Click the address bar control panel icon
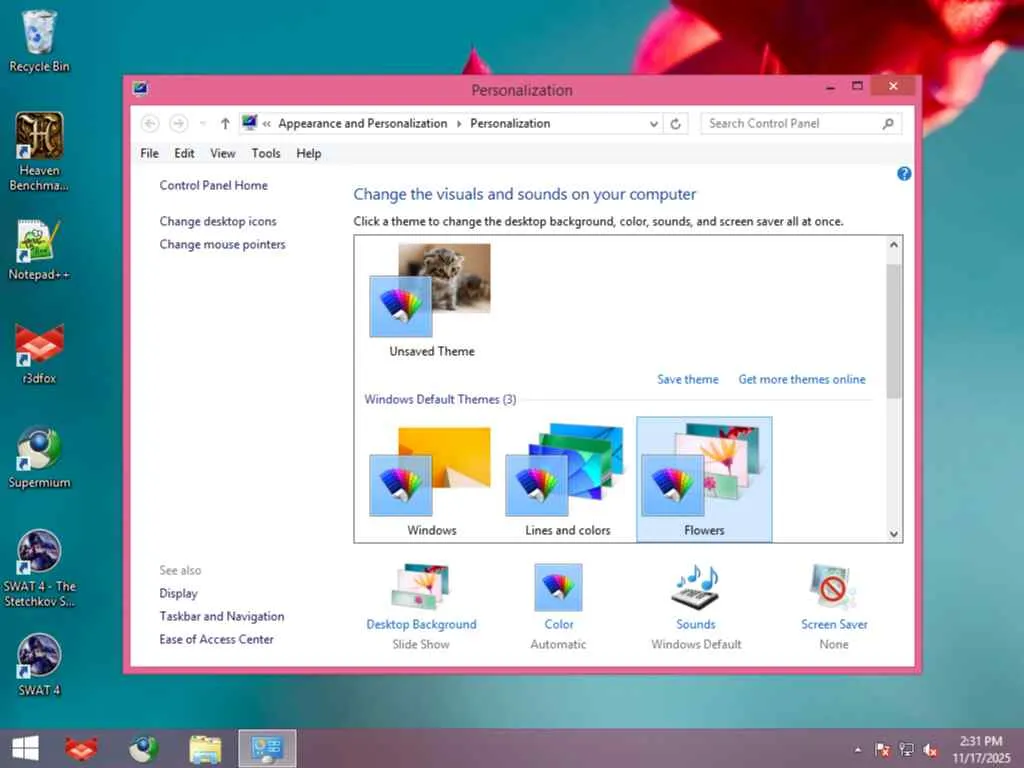 coord(249,122)
